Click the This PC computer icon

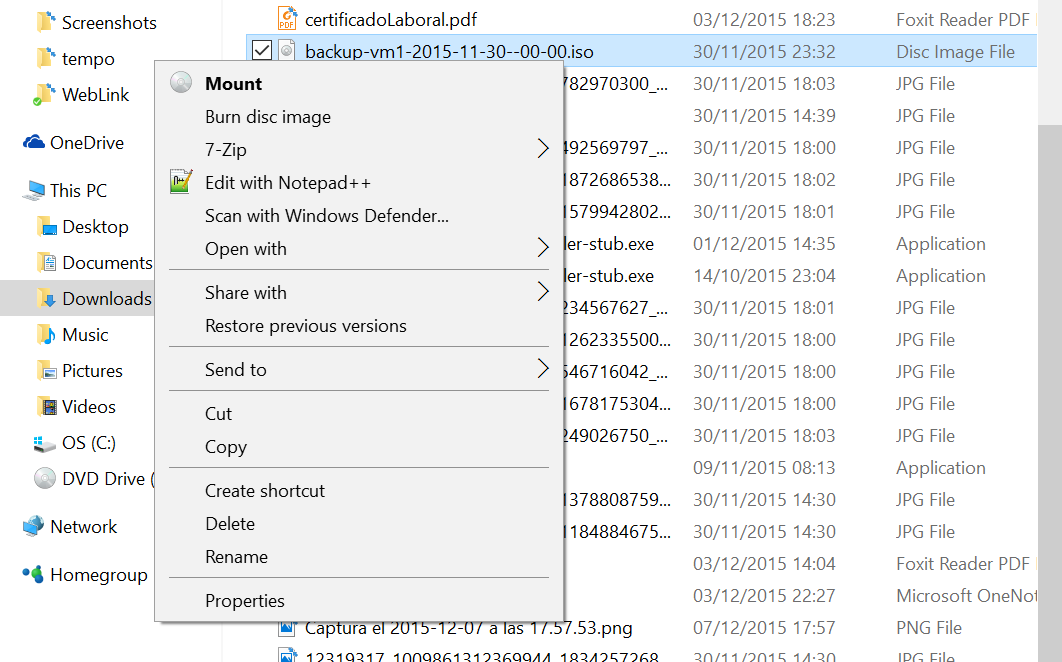click(34, 190)
